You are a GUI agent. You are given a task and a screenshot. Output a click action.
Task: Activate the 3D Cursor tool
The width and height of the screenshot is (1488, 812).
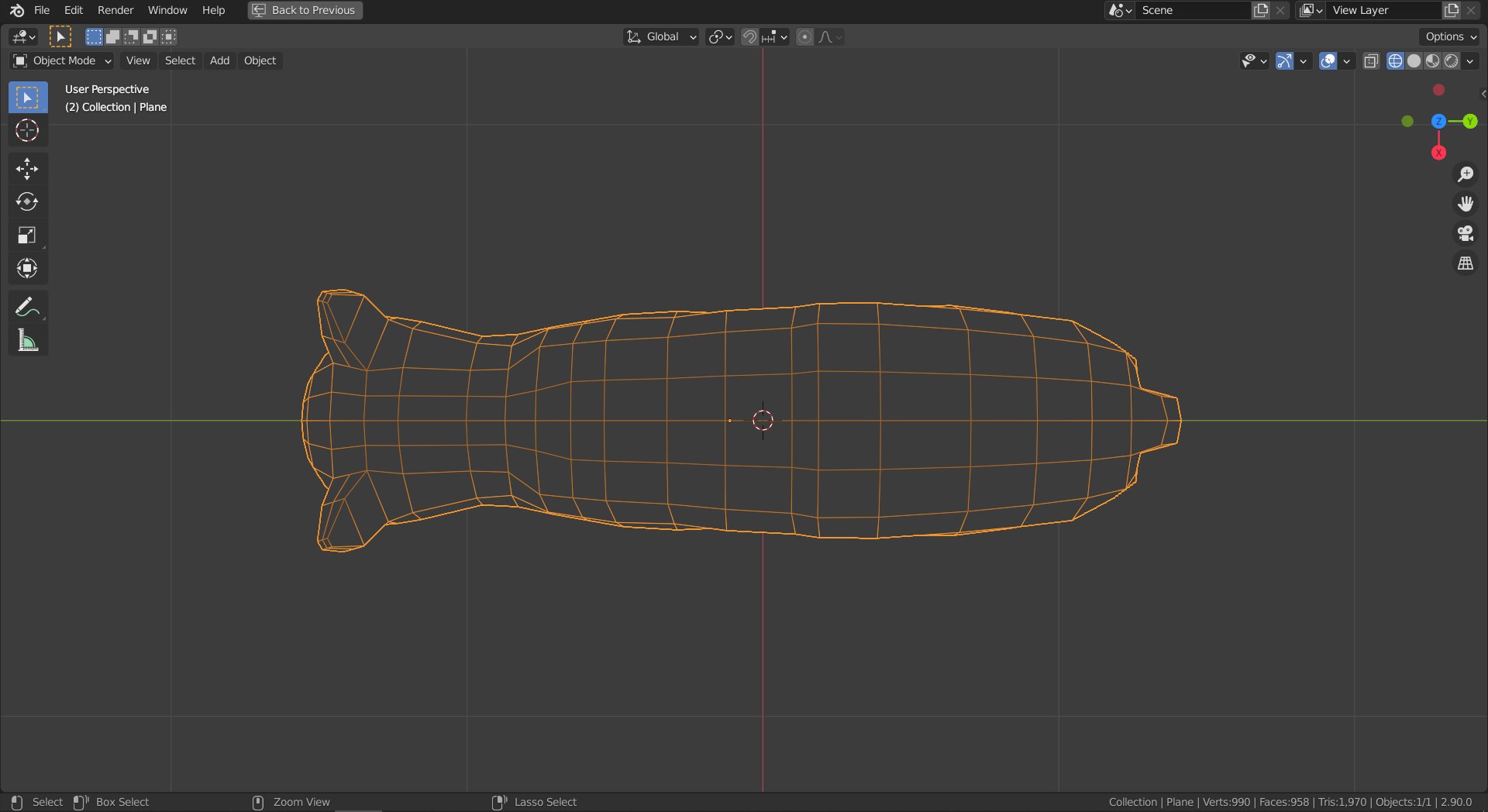(27, 130)
